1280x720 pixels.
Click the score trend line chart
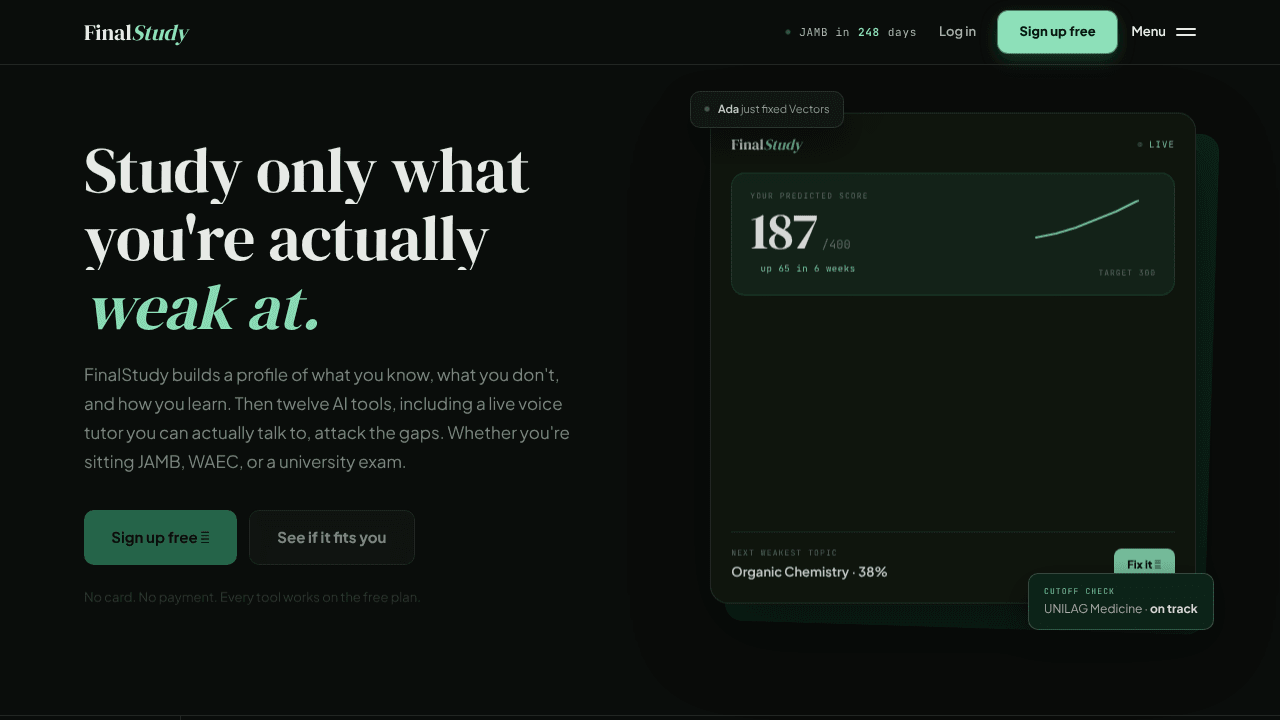pyautogui.click(x=1087, y=219)
